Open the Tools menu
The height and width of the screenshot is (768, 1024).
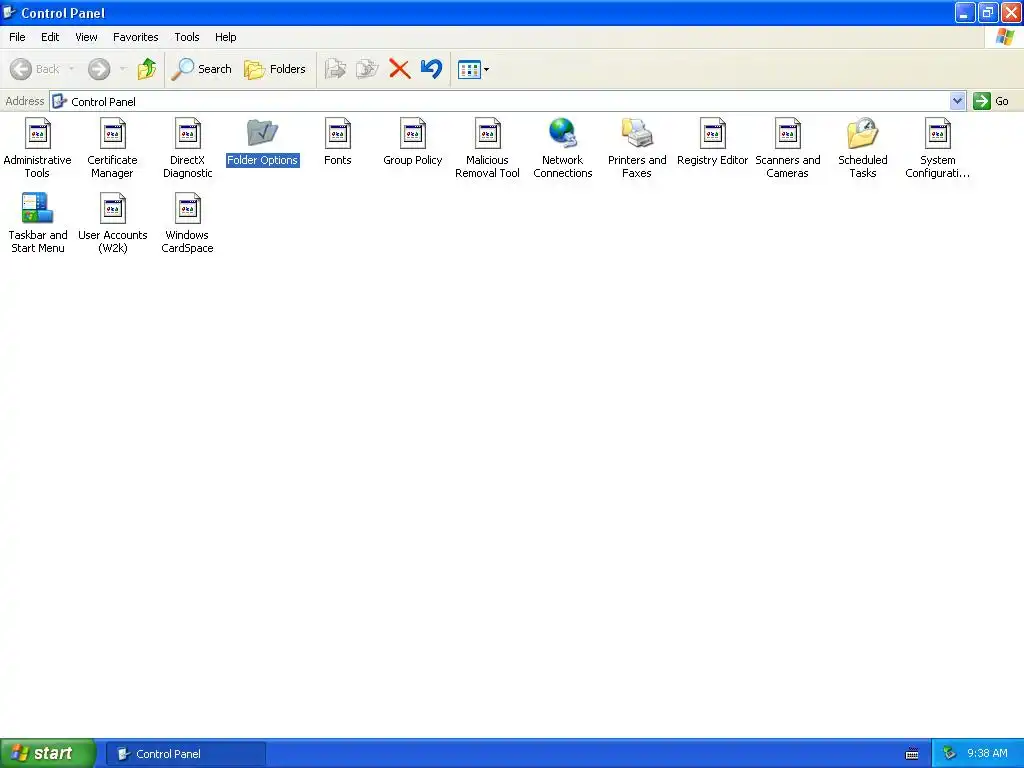tap(187, 37)
